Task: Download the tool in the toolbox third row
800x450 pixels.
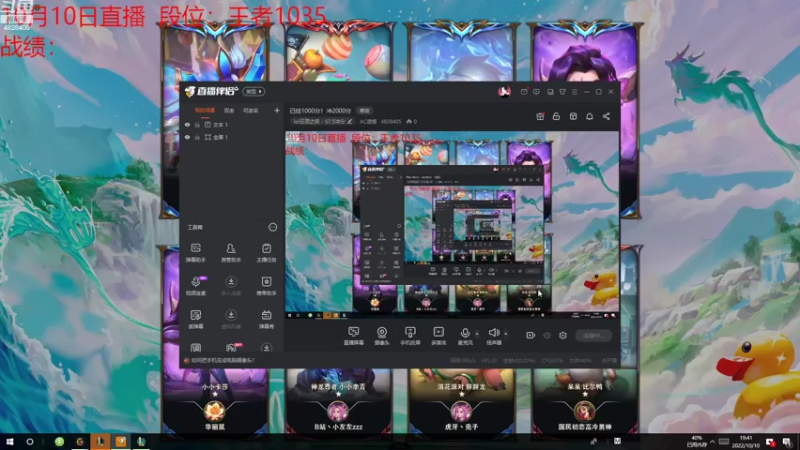Action: (x=231, y=319)
